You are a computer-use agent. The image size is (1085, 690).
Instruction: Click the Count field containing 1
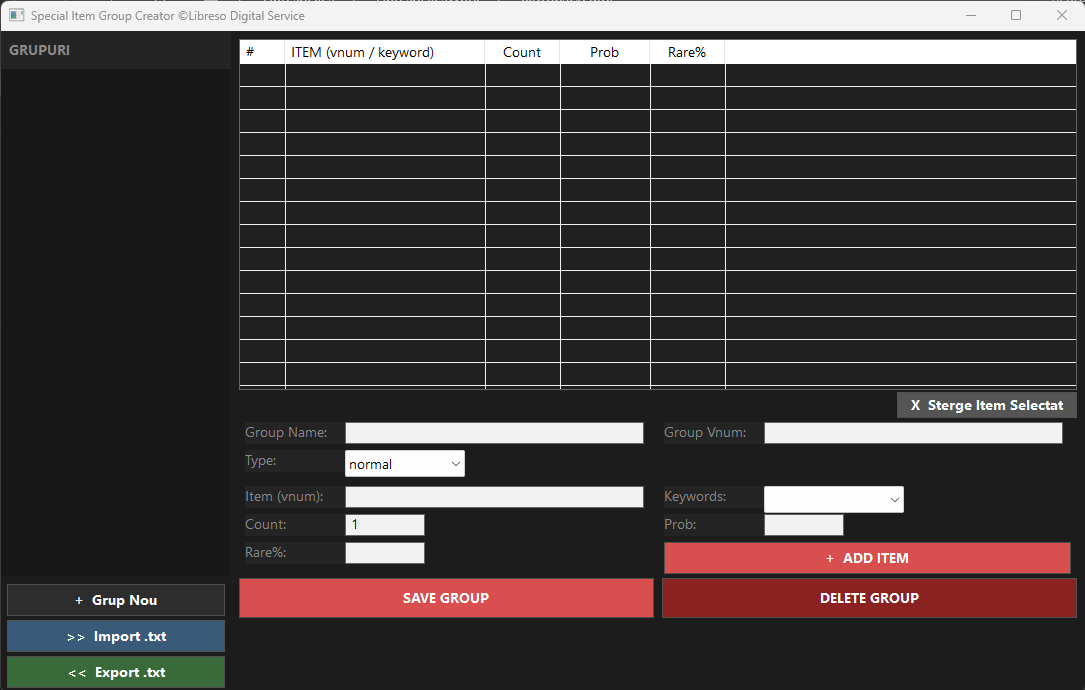[384, 525]
